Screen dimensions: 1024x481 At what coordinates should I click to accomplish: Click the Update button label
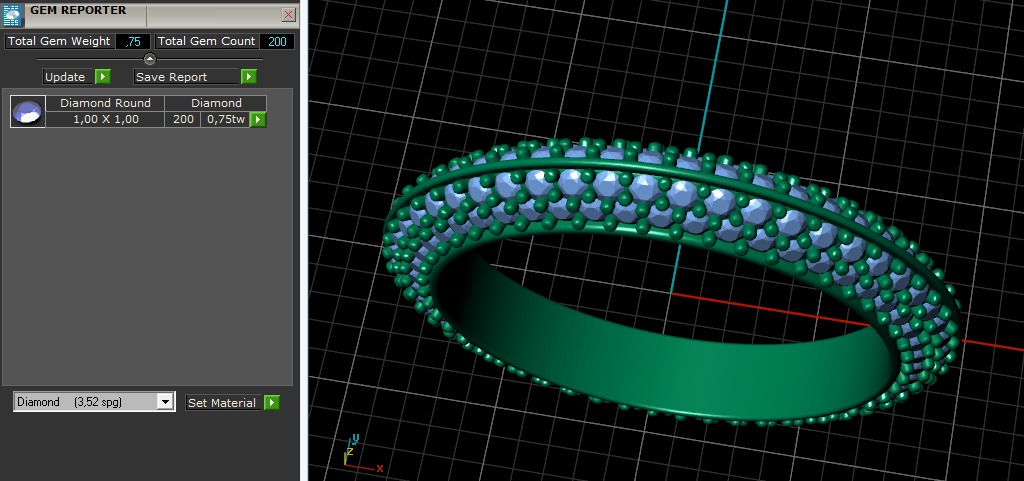point(68,77)
